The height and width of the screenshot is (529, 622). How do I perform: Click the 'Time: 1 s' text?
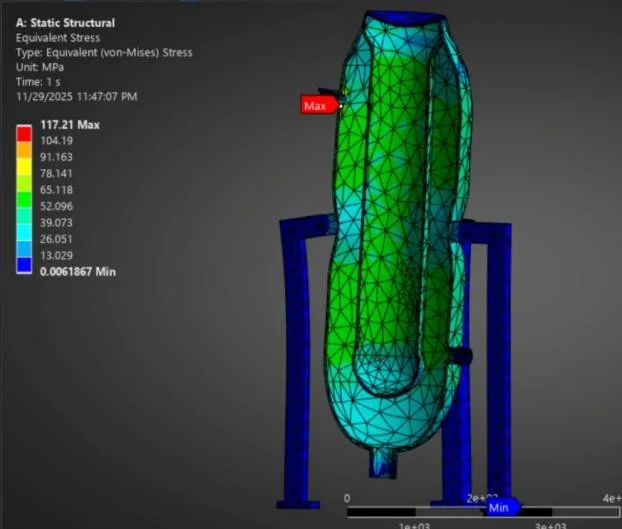38,82
